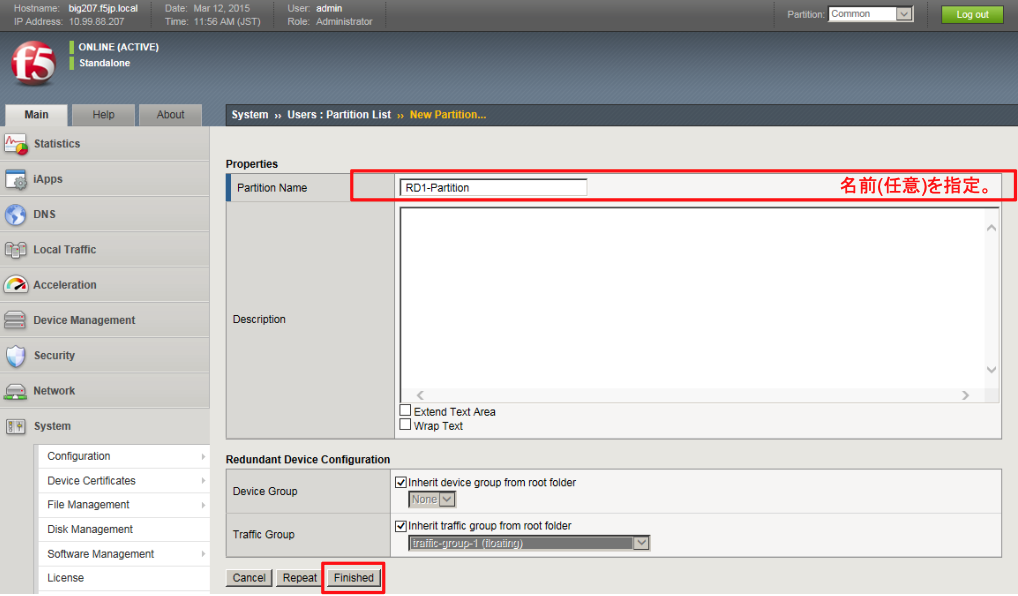Open the Statistics menu item
The height and width of the screenshot is (596, 1018).
(x=105, y=144)
